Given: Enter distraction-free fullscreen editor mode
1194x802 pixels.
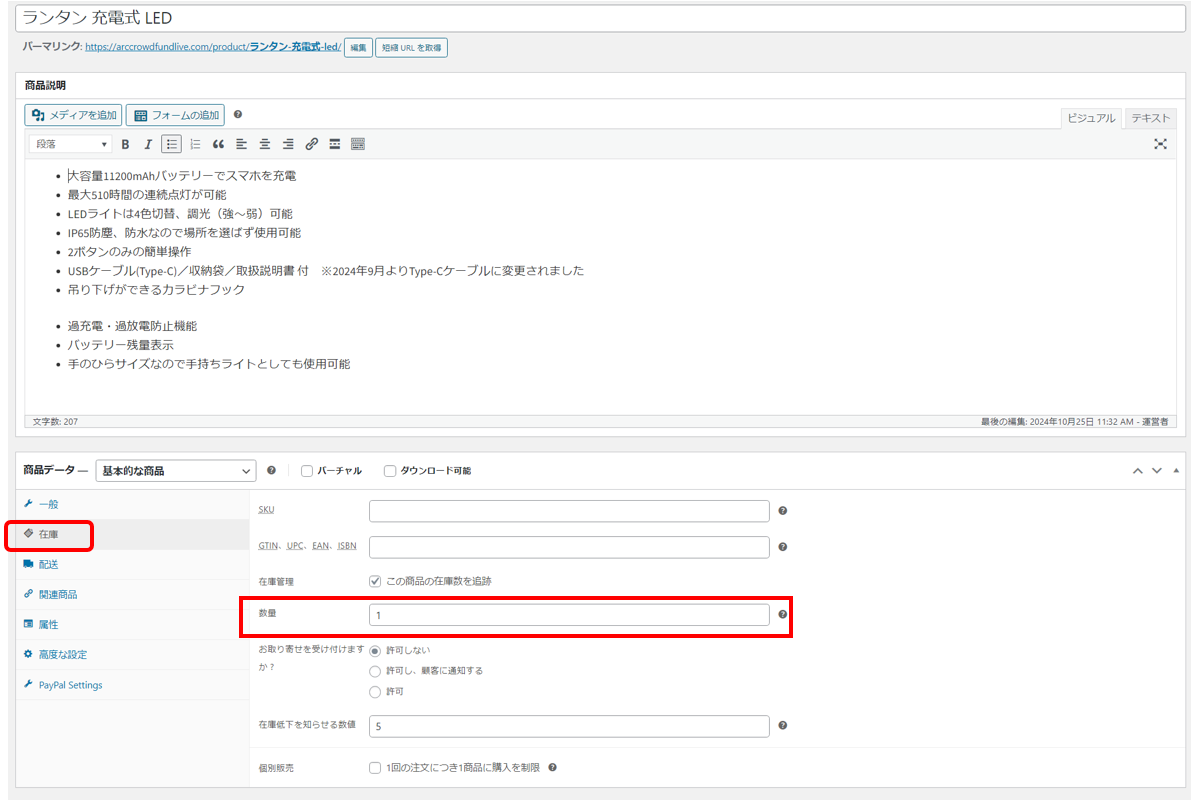Looking at the screenshot, I should pos(1160,144).
